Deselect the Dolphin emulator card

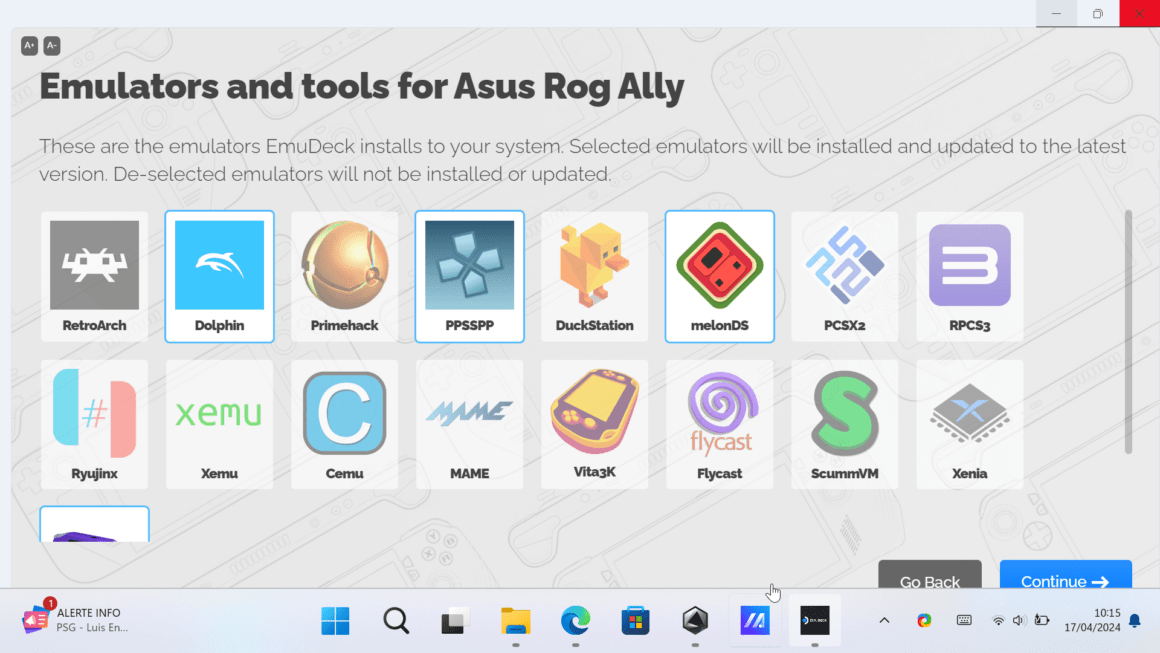point(219,276)
